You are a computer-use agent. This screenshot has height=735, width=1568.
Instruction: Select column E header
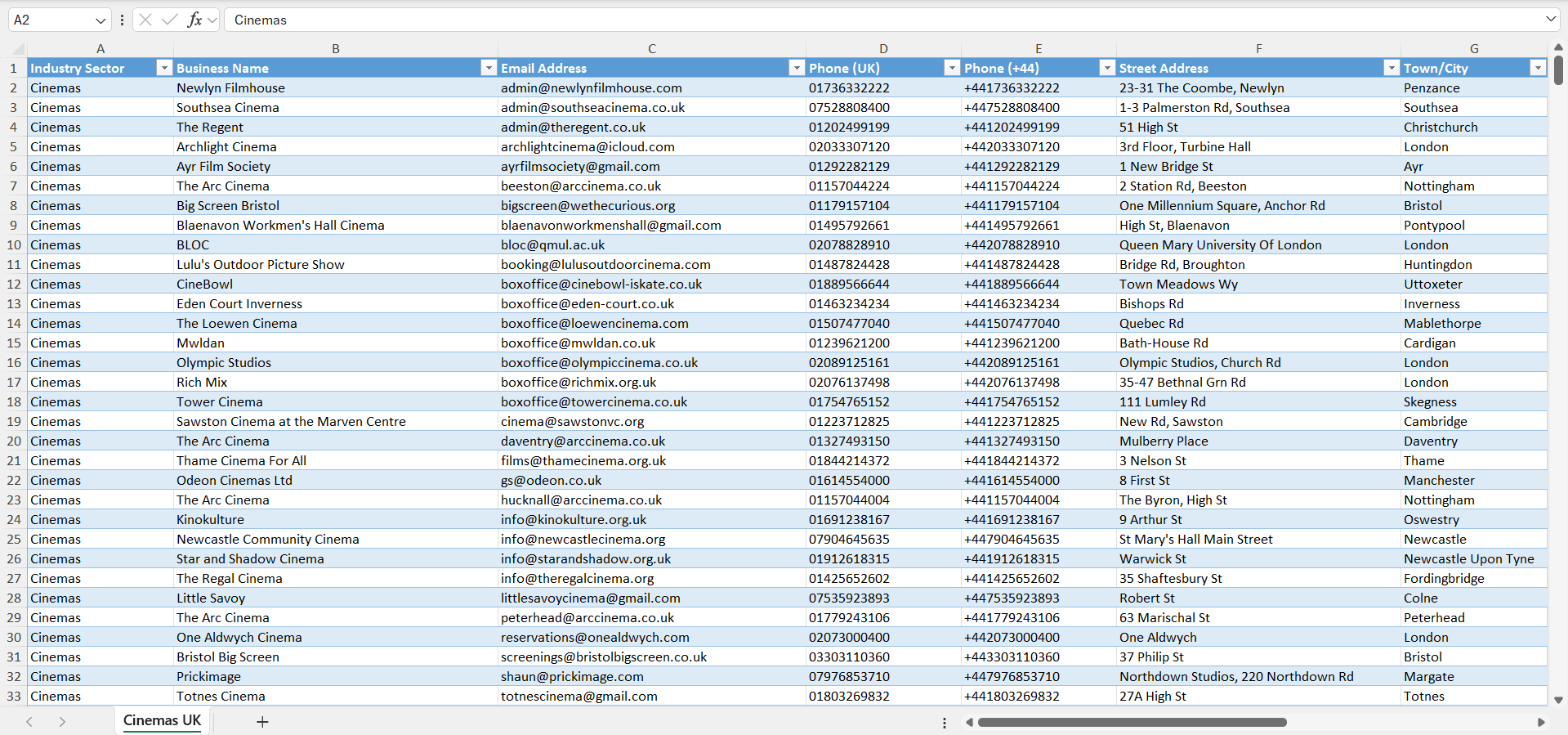[1039, 49]
